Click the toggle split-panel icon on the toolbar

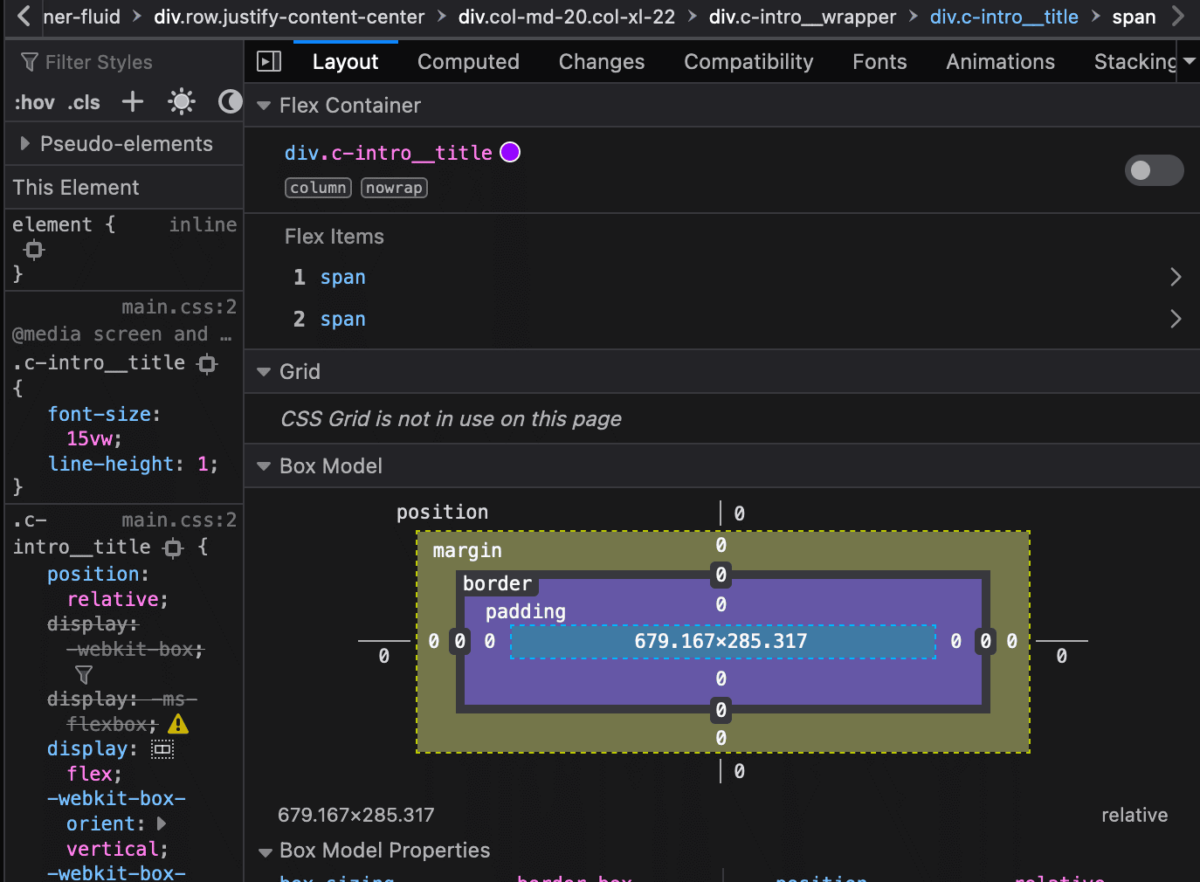pyautogui.click(x=268, y=61)
